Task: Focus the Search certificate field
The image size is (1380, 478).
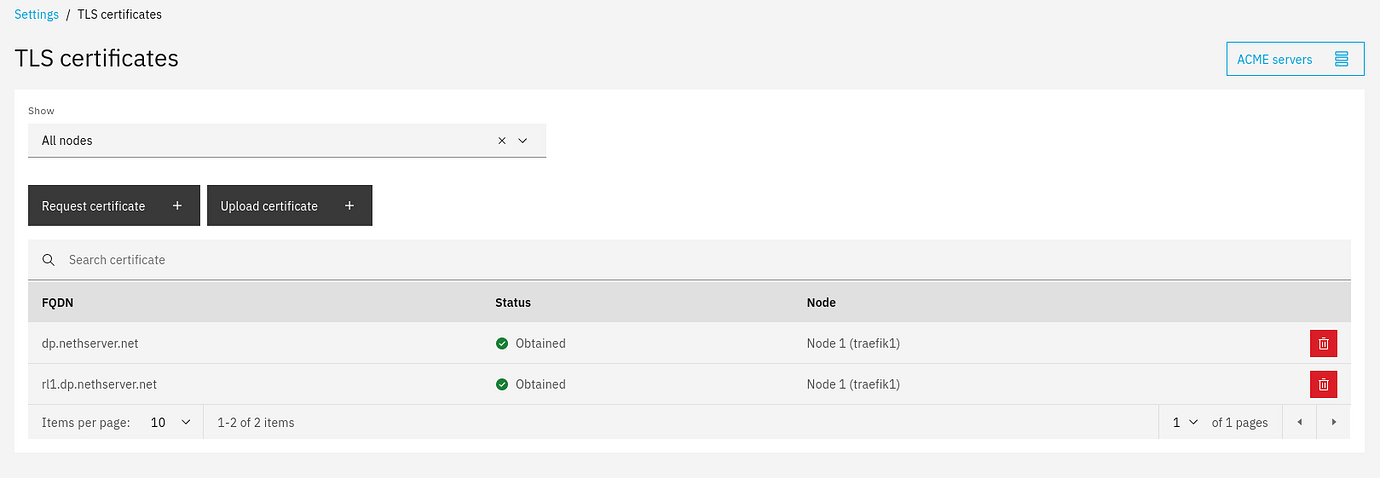Action: (x=689, y=260)
